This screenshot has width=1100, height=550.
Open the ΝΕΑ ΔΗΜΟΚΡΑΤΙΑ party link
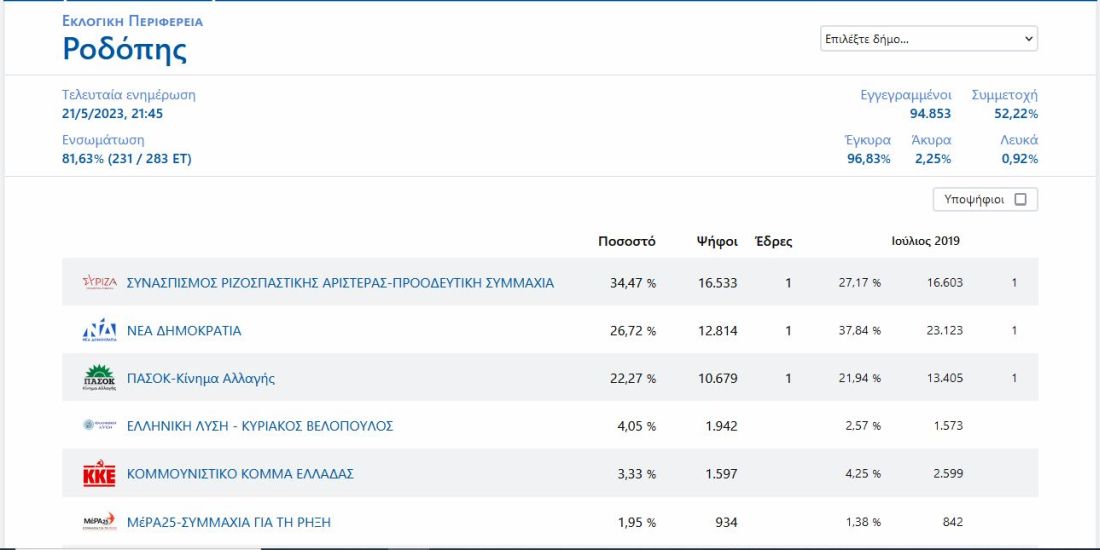pos(184,330)
